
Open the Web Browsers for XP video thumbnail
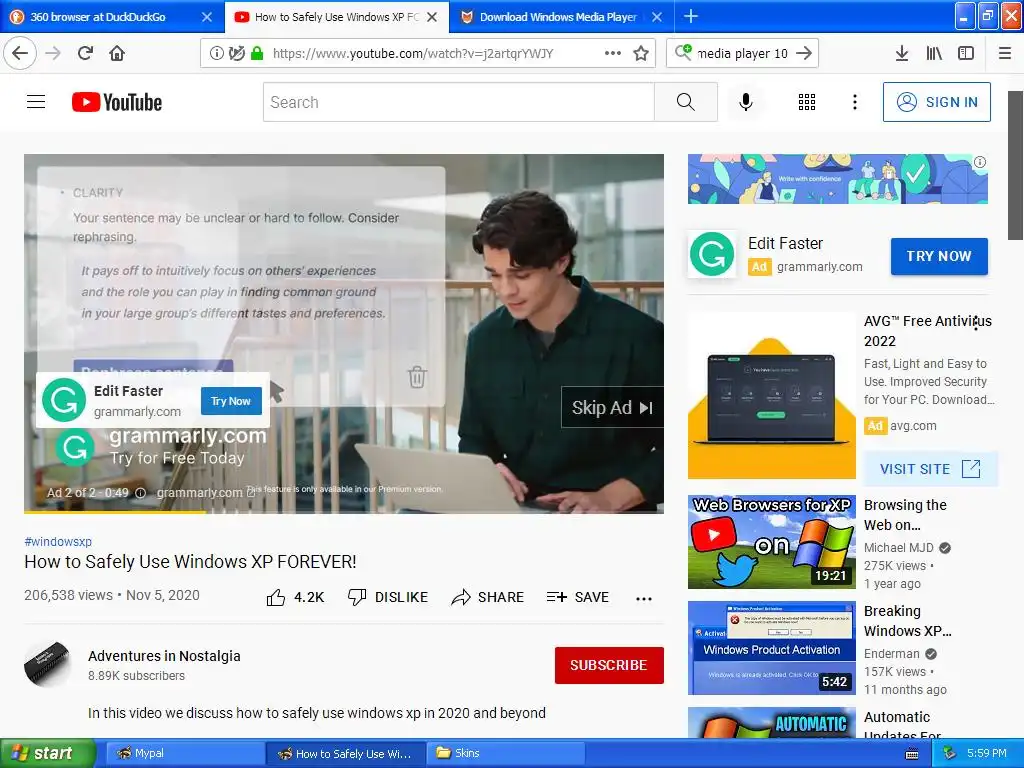771,541
